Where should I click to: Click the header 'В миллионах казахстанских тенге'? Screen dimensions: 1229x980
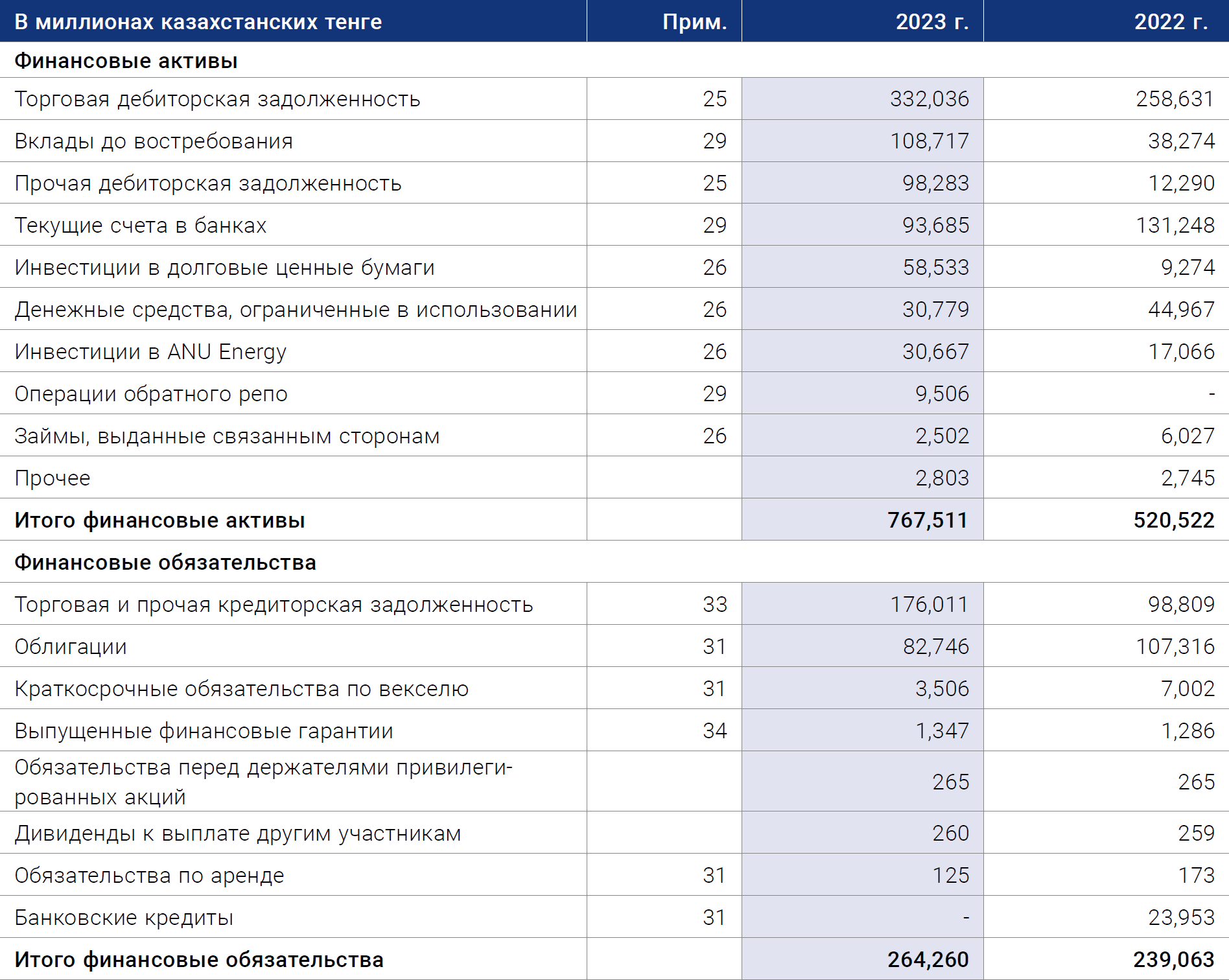tap(198, 22)
